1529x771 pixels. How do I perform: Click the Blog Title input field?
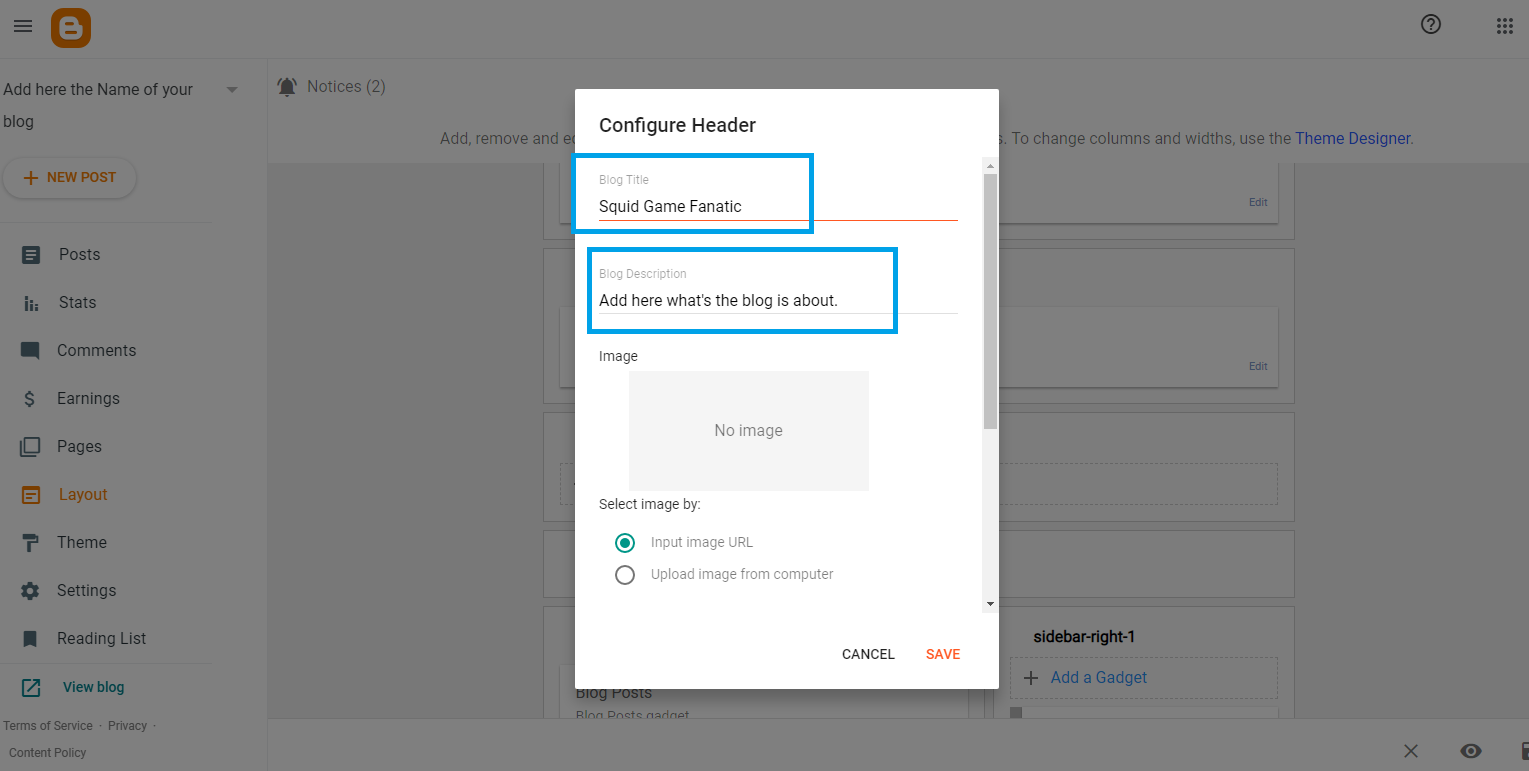pyautogui.click(x=778, y=207)
